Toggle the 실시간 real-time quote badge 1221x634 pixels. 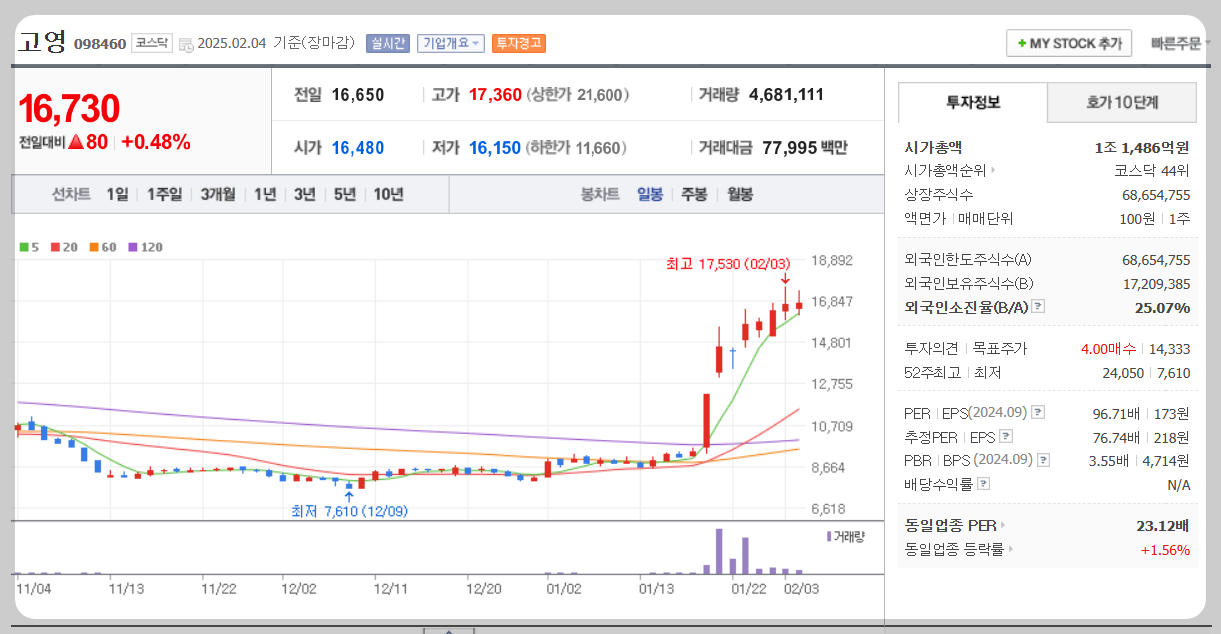tap(386, 43)
